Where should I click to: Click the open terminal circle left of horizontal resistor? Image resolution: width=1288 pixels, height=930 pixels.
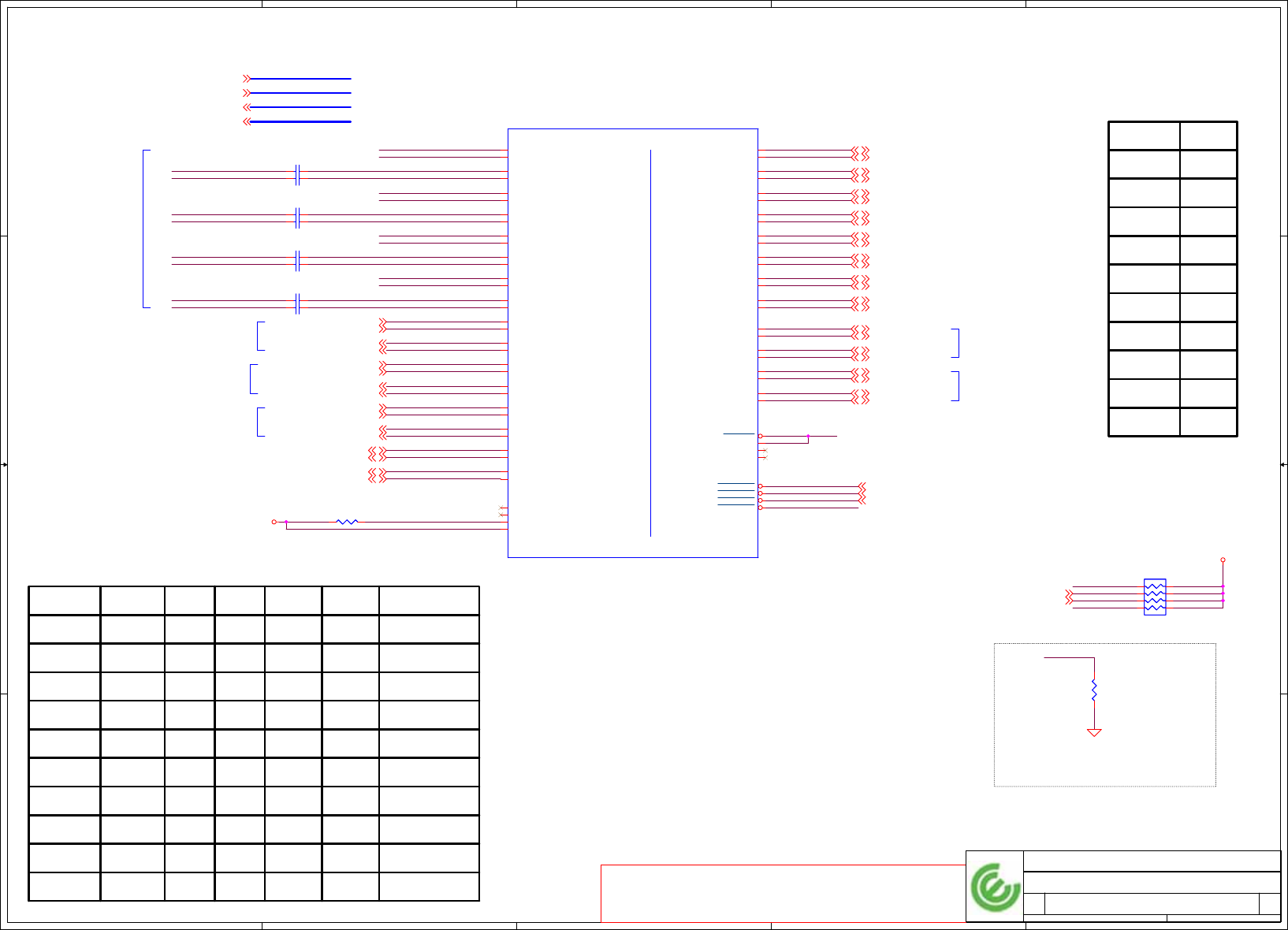[274, 522]
